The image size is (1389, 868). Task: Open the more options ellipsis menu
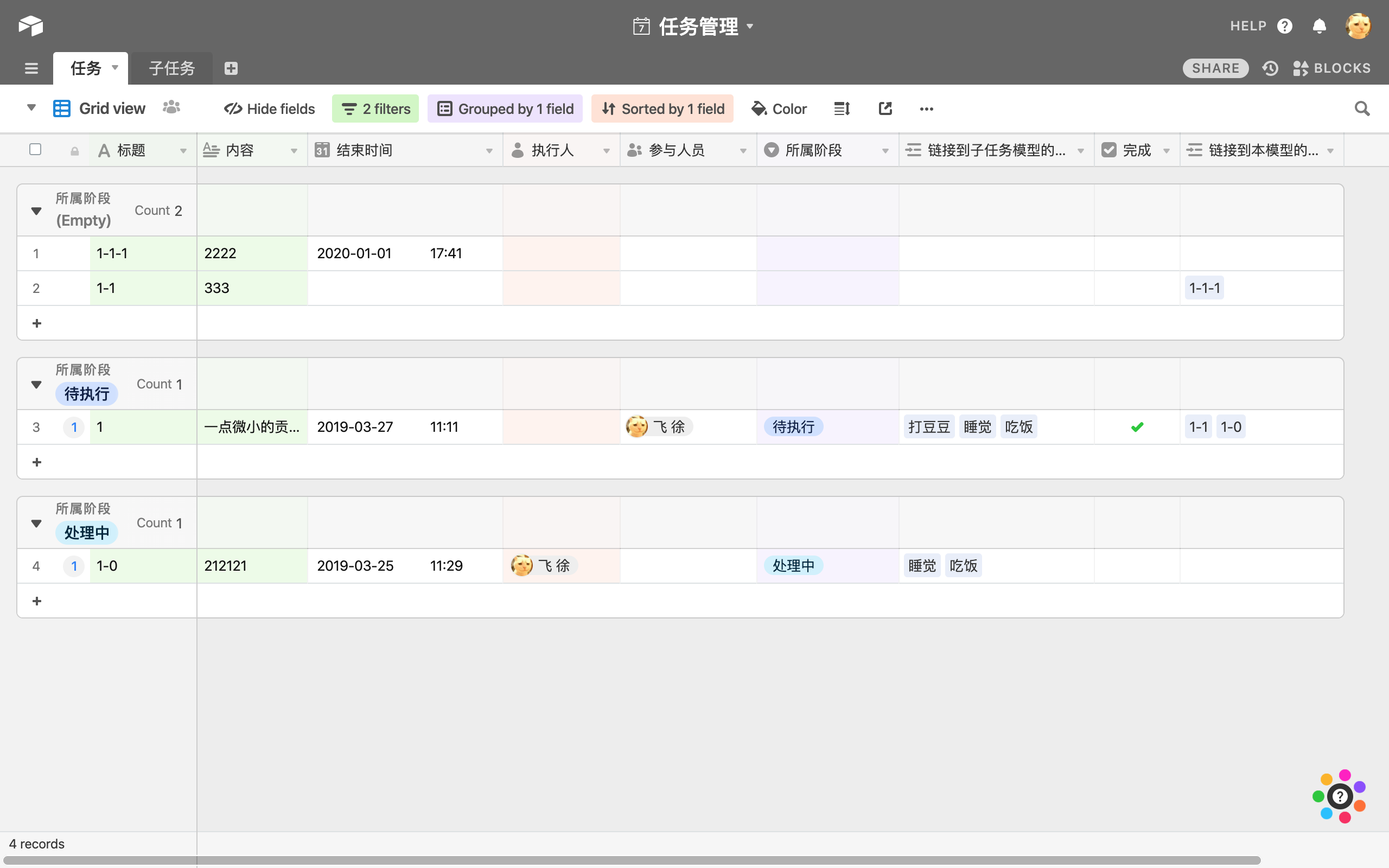(926, 108)
